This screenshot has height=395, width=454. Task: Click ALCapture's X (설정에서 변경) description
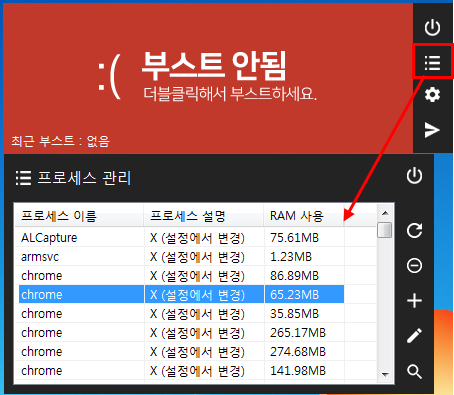pos(197,238)
